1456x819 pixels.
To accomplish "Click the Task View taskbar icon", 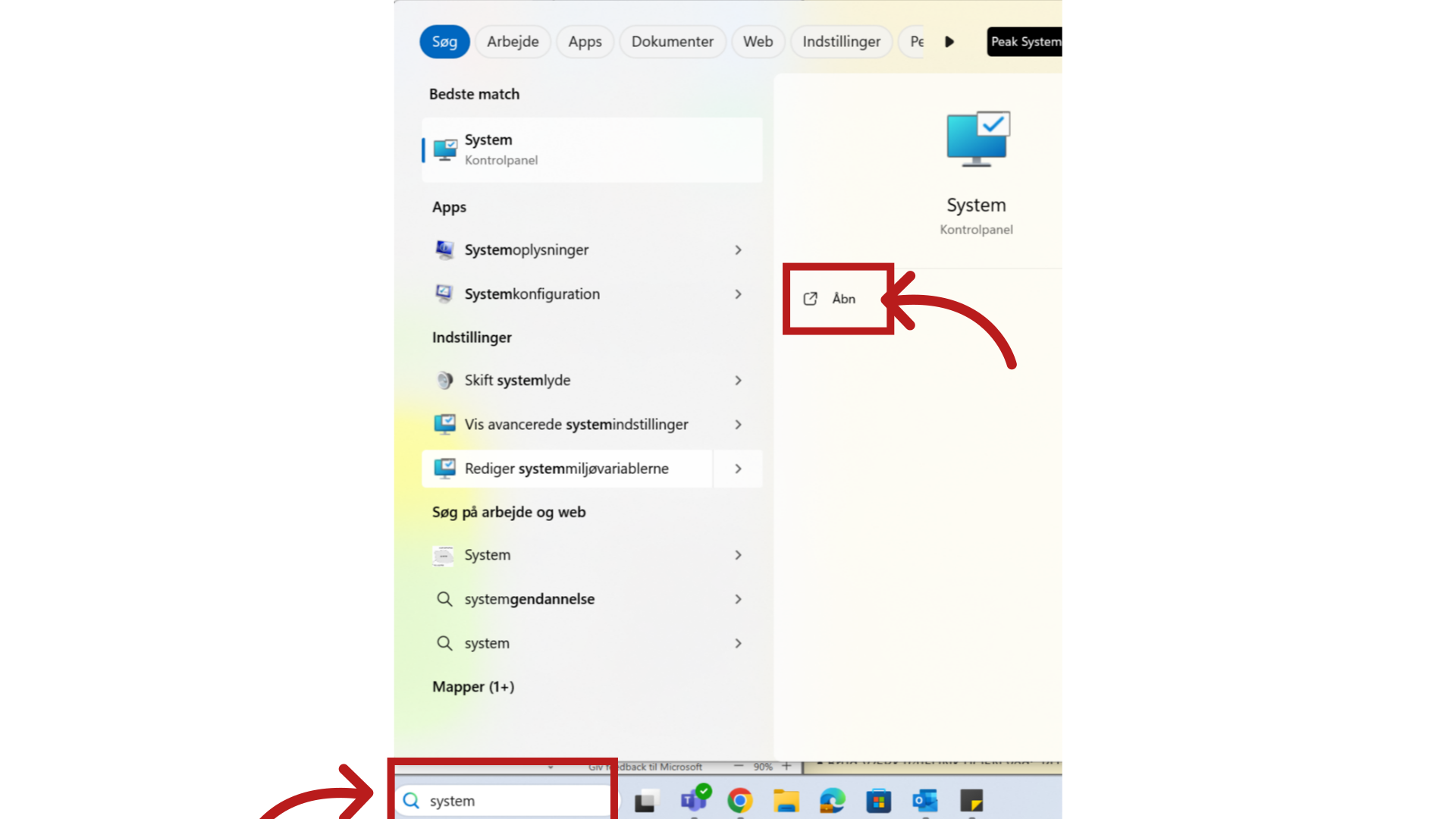I will tap(645, 801).
